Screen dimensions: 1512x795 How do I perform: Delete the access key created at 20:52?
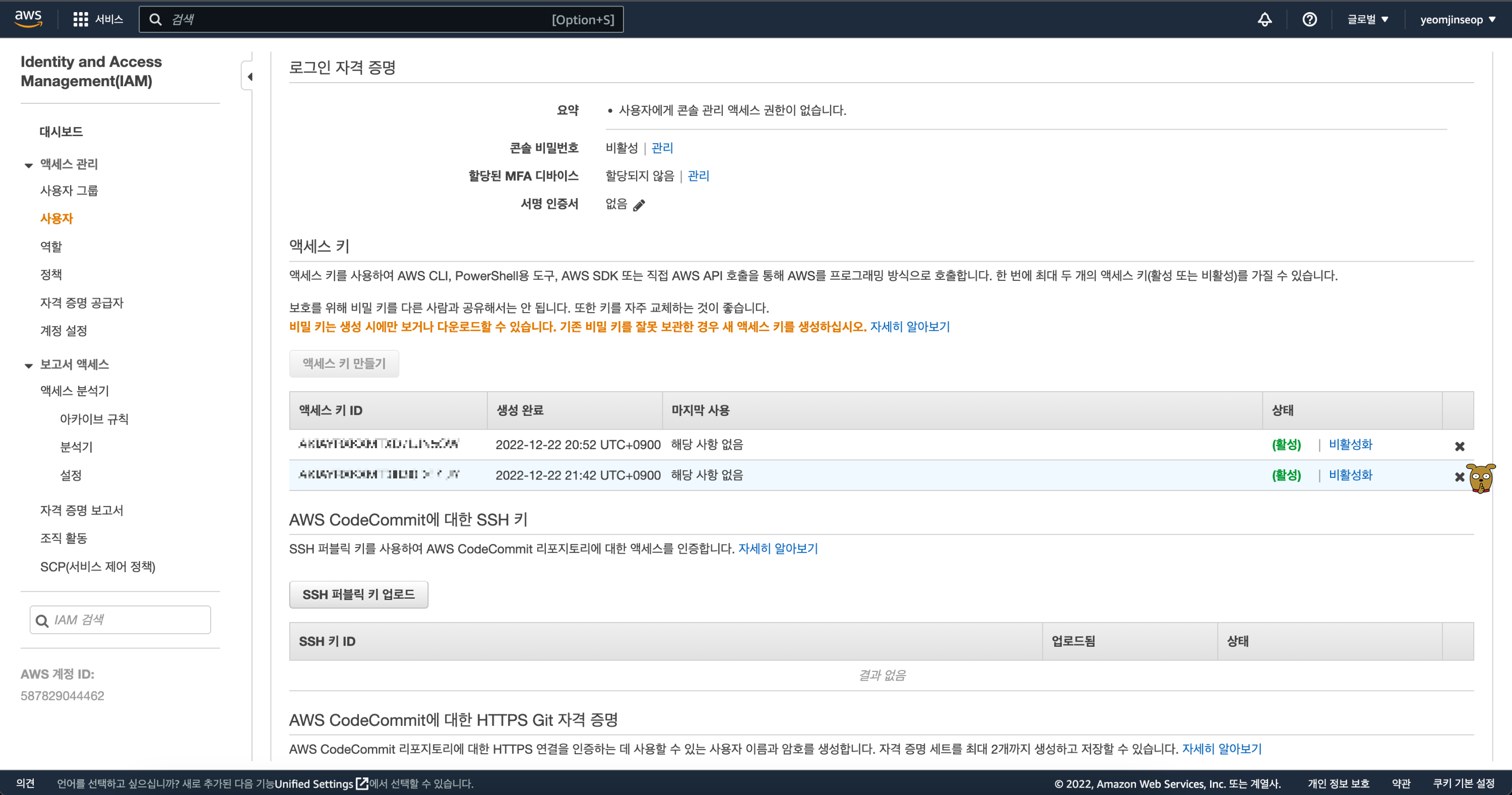pos(1460,446)
